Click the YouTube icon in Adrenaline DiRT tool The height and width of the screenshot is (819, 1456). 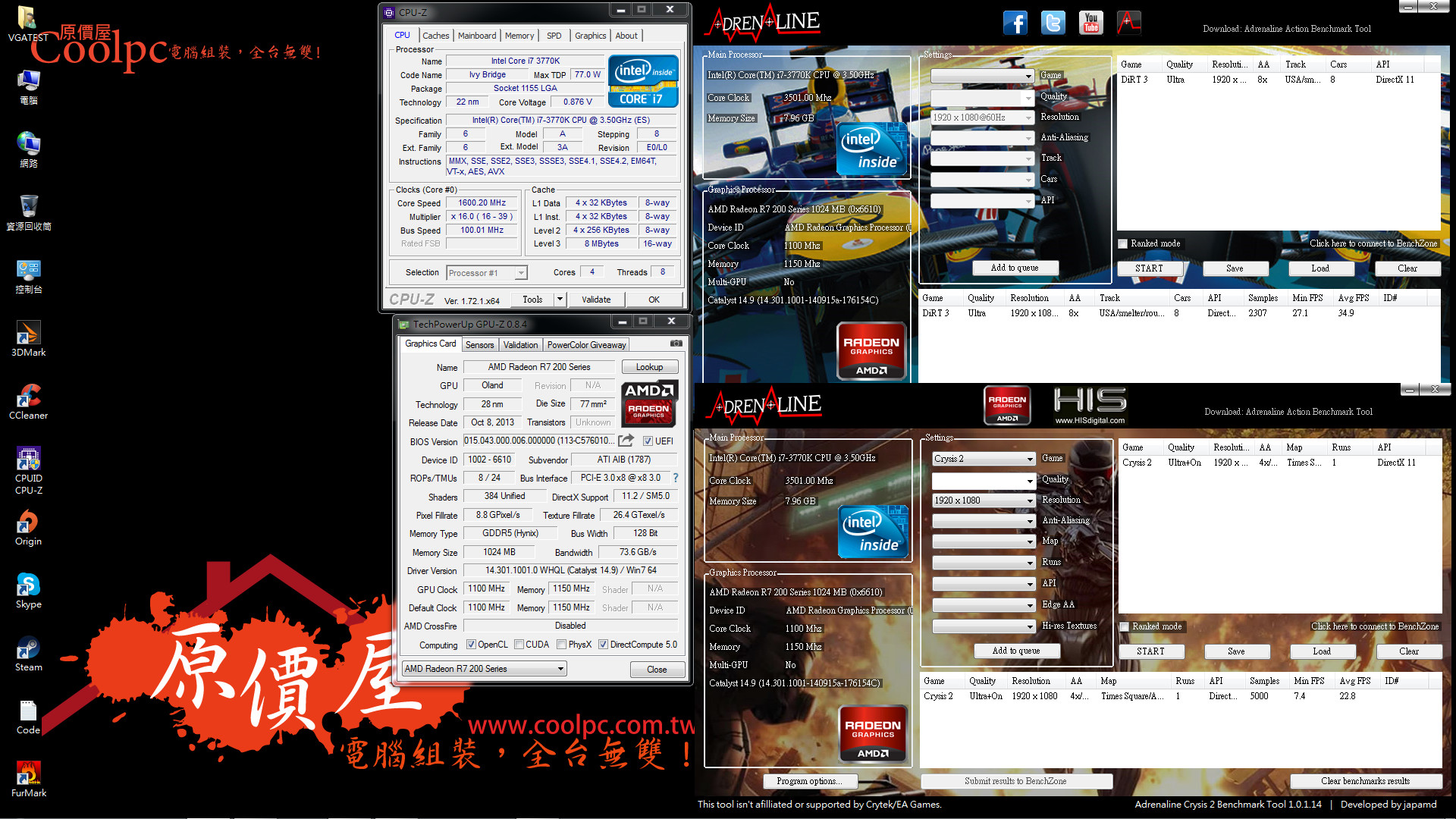click(x=1090, y=23)
